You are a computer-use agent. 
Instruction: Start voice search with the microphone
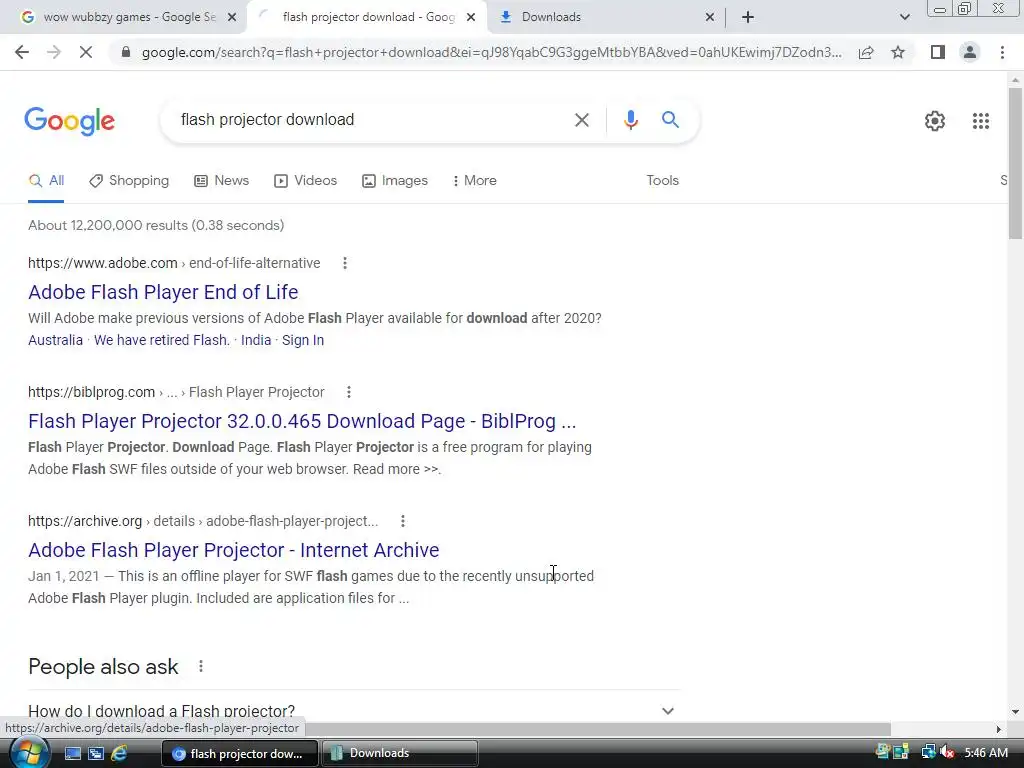[x=630, y=120]
